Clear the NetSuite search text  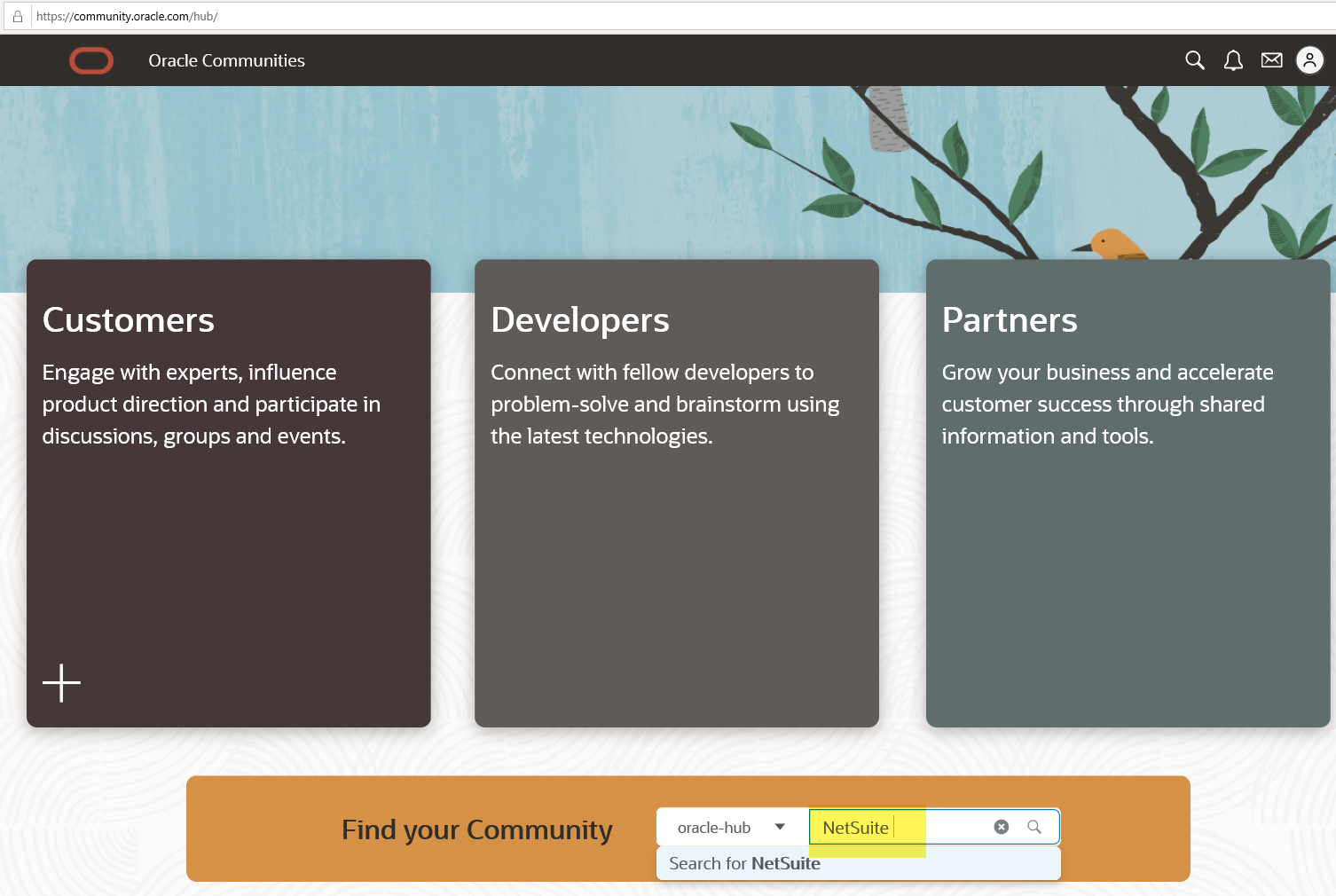[1002, 827]
